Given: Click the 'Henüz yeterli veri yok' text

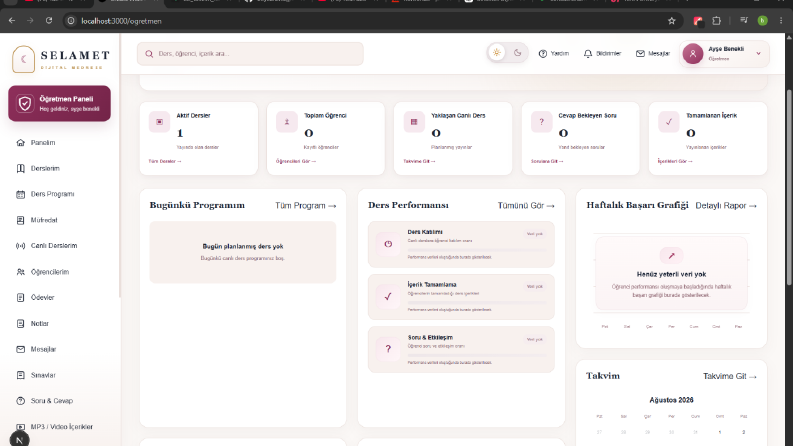Looking at the screenshot, I should click(671, 275).
